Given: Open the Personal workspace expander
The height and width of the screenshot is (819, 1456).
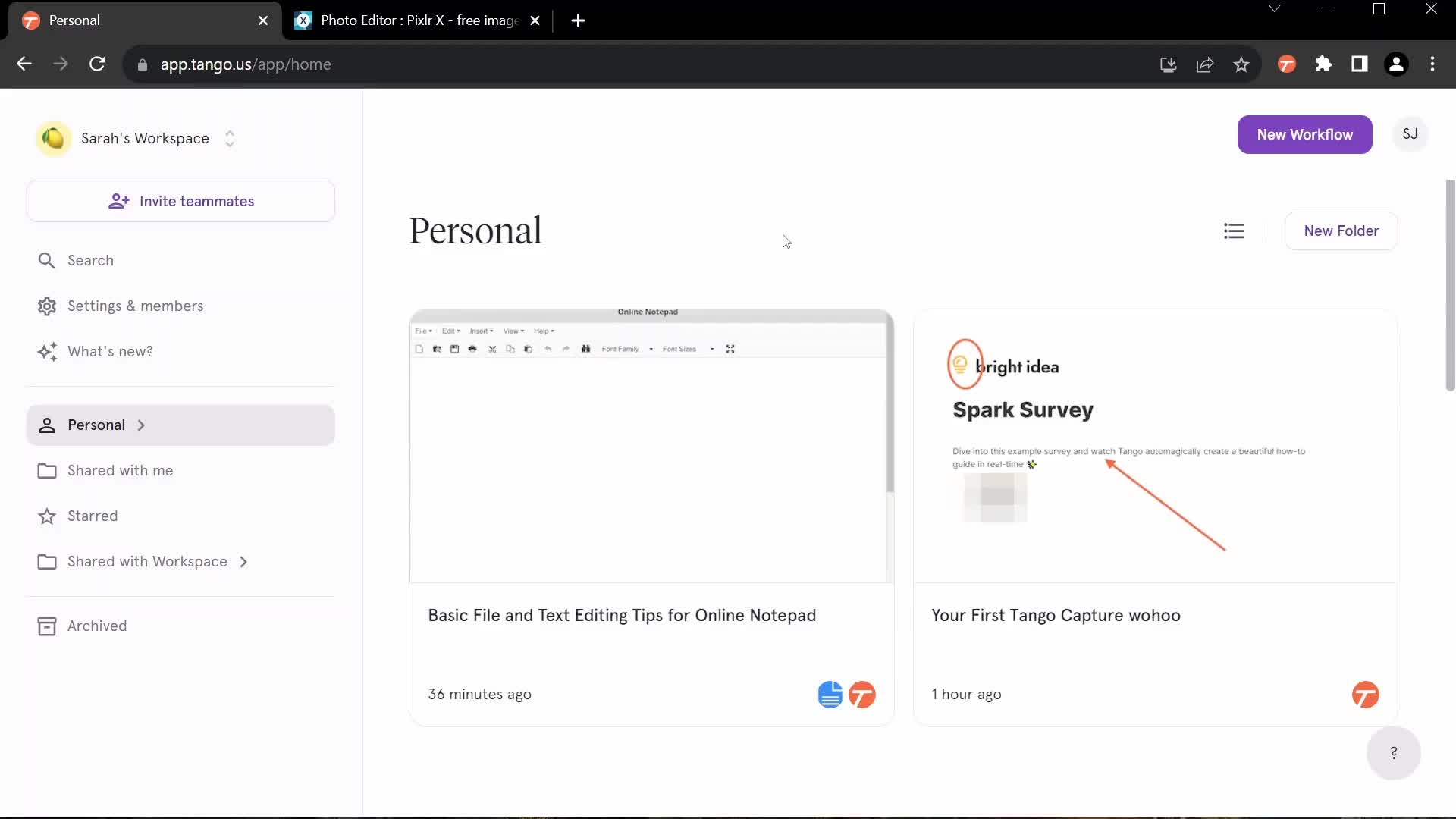Looking at the screenshot, I should pos(141,424).
